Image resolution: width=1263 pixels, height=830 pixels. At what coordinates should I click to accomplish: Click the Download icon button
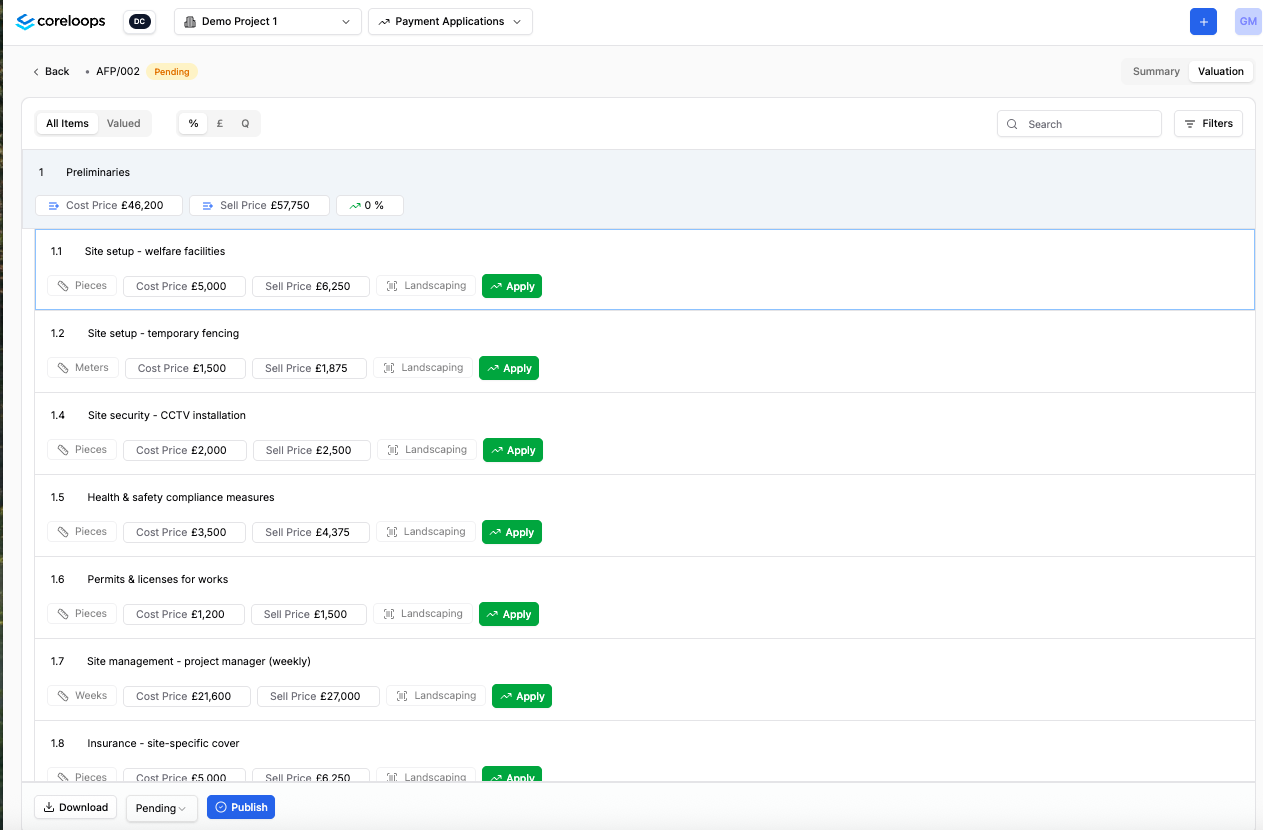tap(76, 807)
